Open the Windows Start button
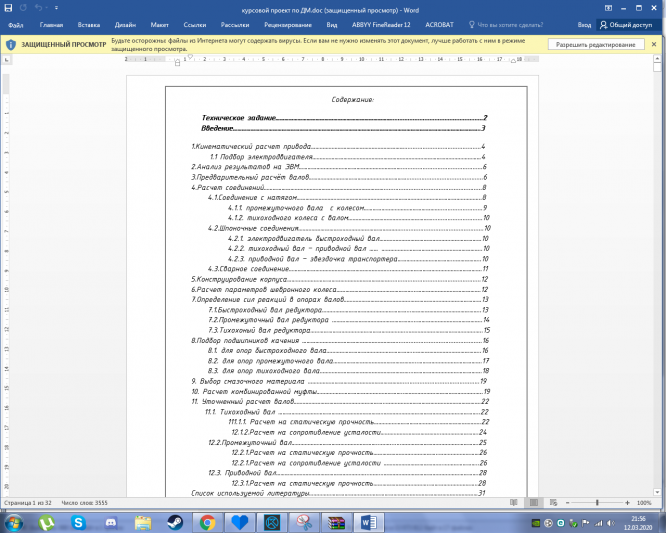 pos(14,522)
